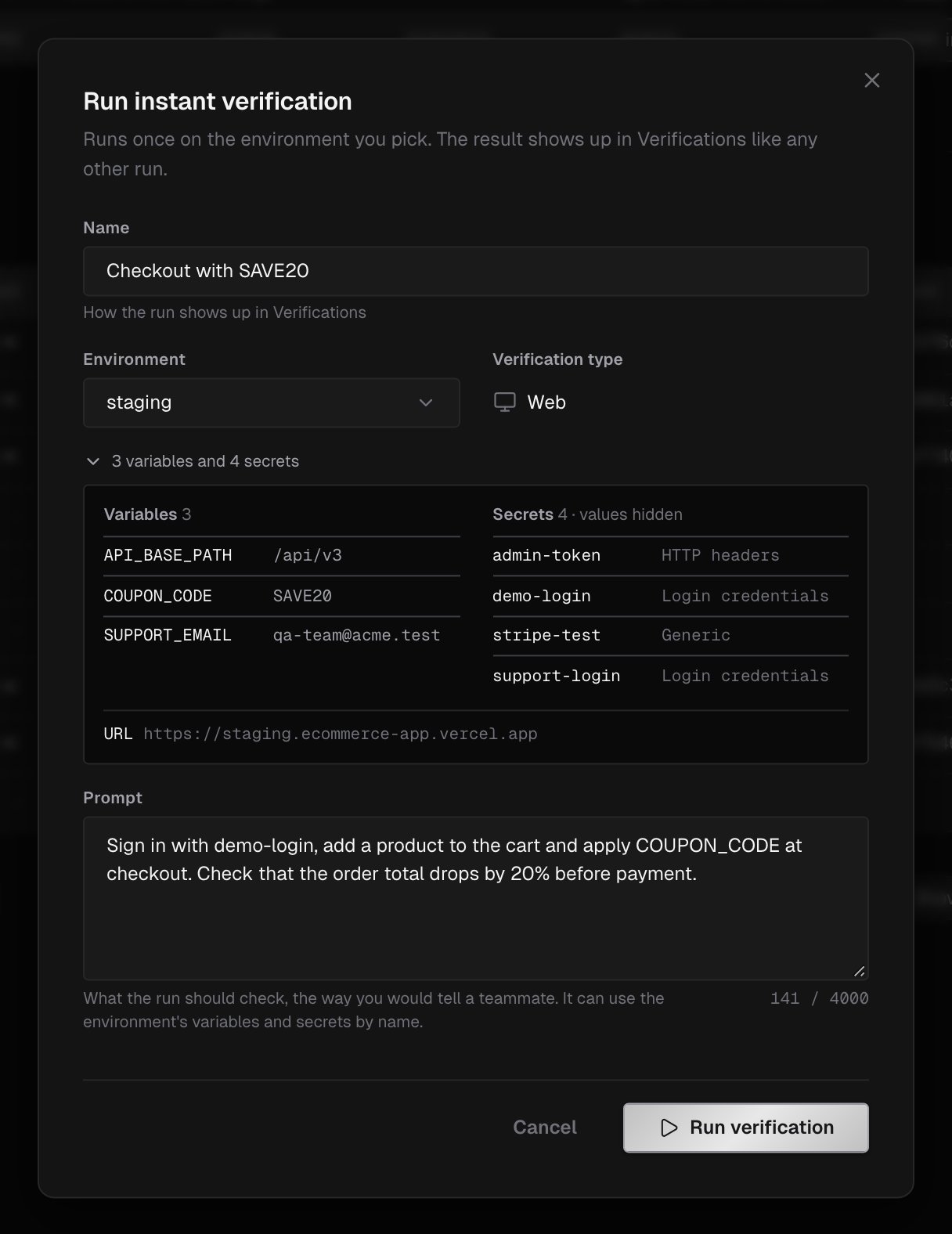Select the qa-team@acme.test value
Image resolution: width=952 pixels, height=1234 pixels.
click(x=356, y=635)
